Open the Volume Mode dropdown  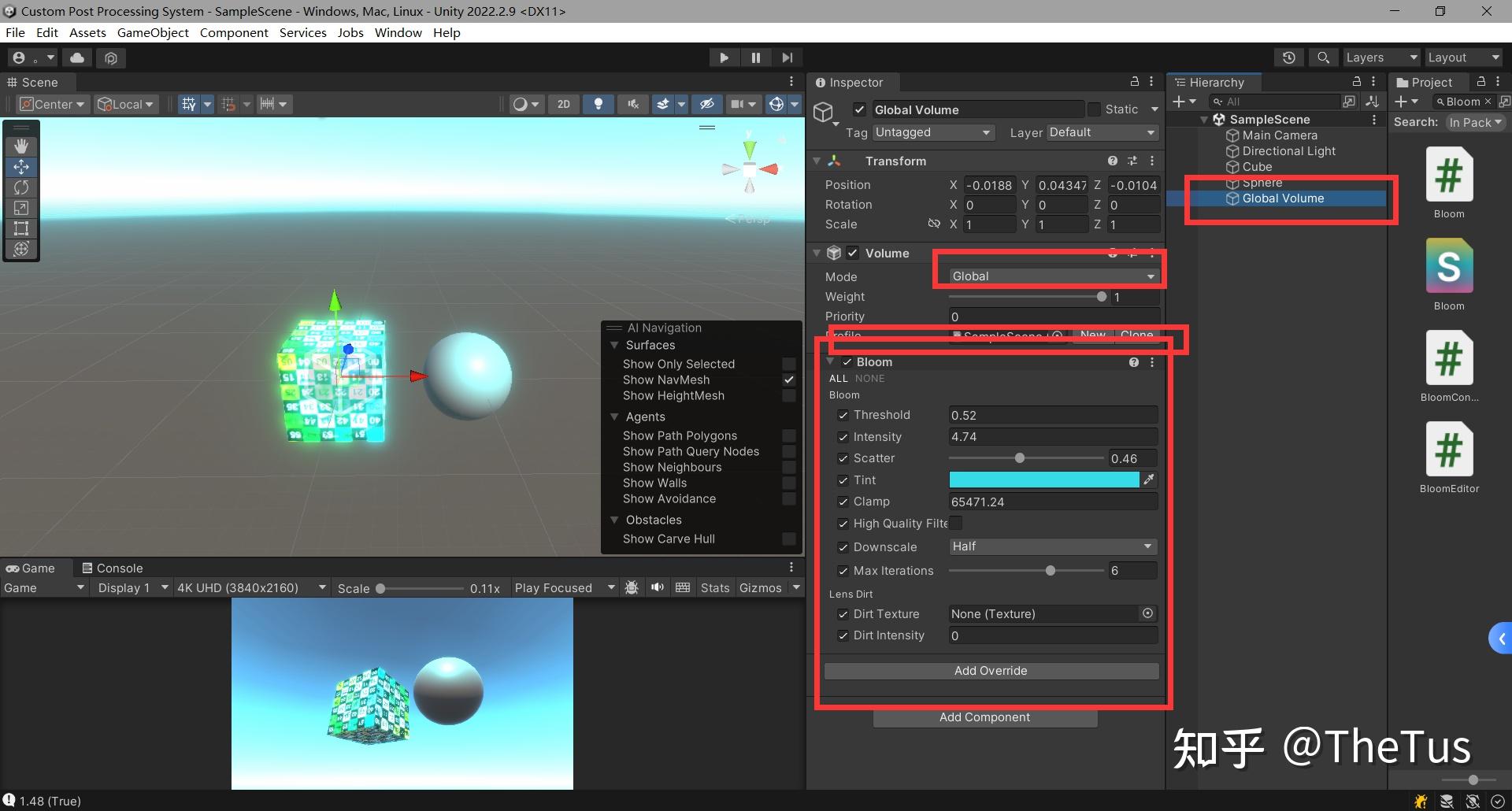(1051, 276)
